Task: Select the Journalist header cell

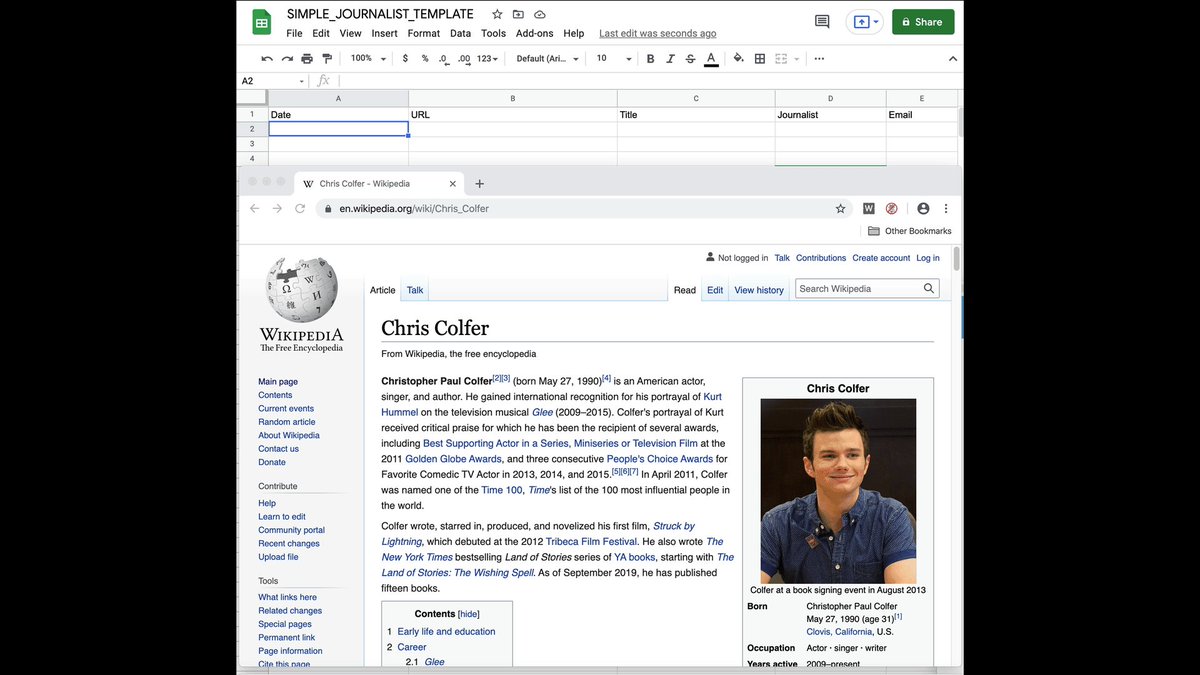Action: click(x=831, y=115)
